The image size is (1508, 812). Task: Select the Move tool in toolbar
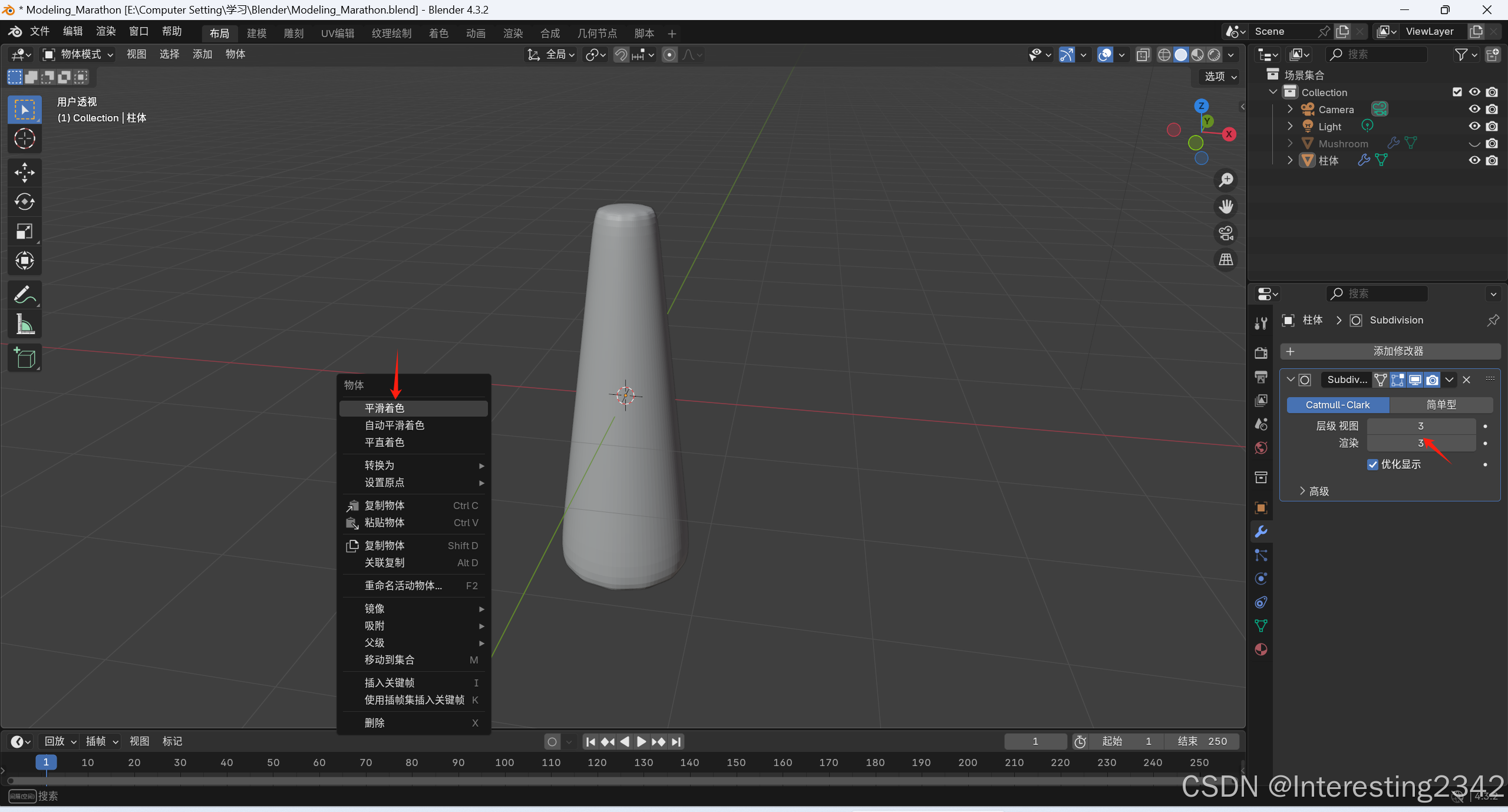tap(24, 173)
